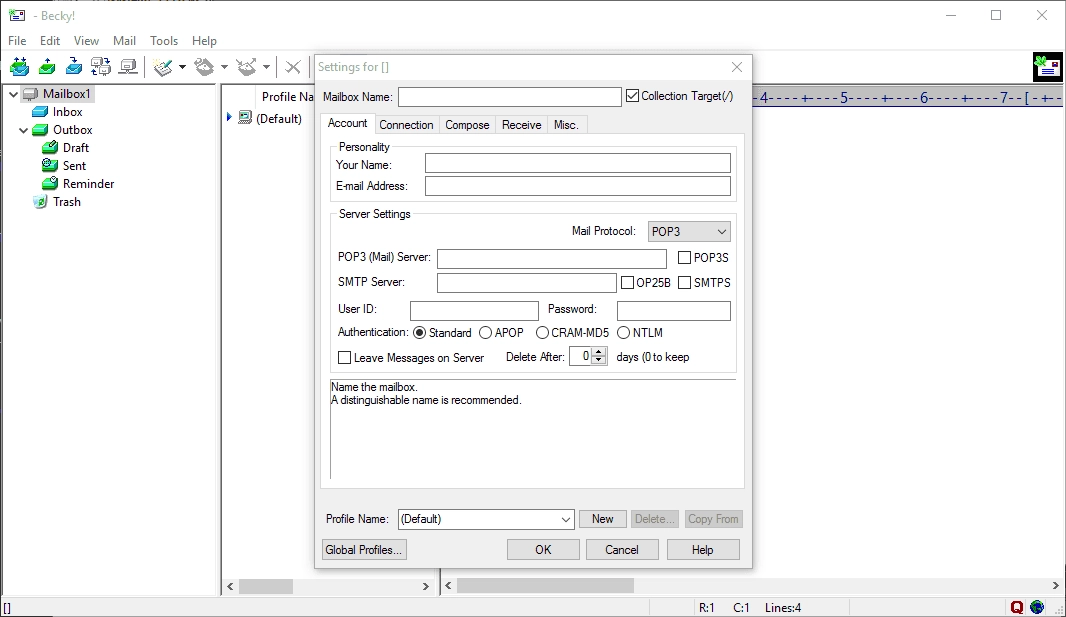The height and width of the screenshot is (617, 1066).
Task: Open the Tools menu
Action: 164,41
